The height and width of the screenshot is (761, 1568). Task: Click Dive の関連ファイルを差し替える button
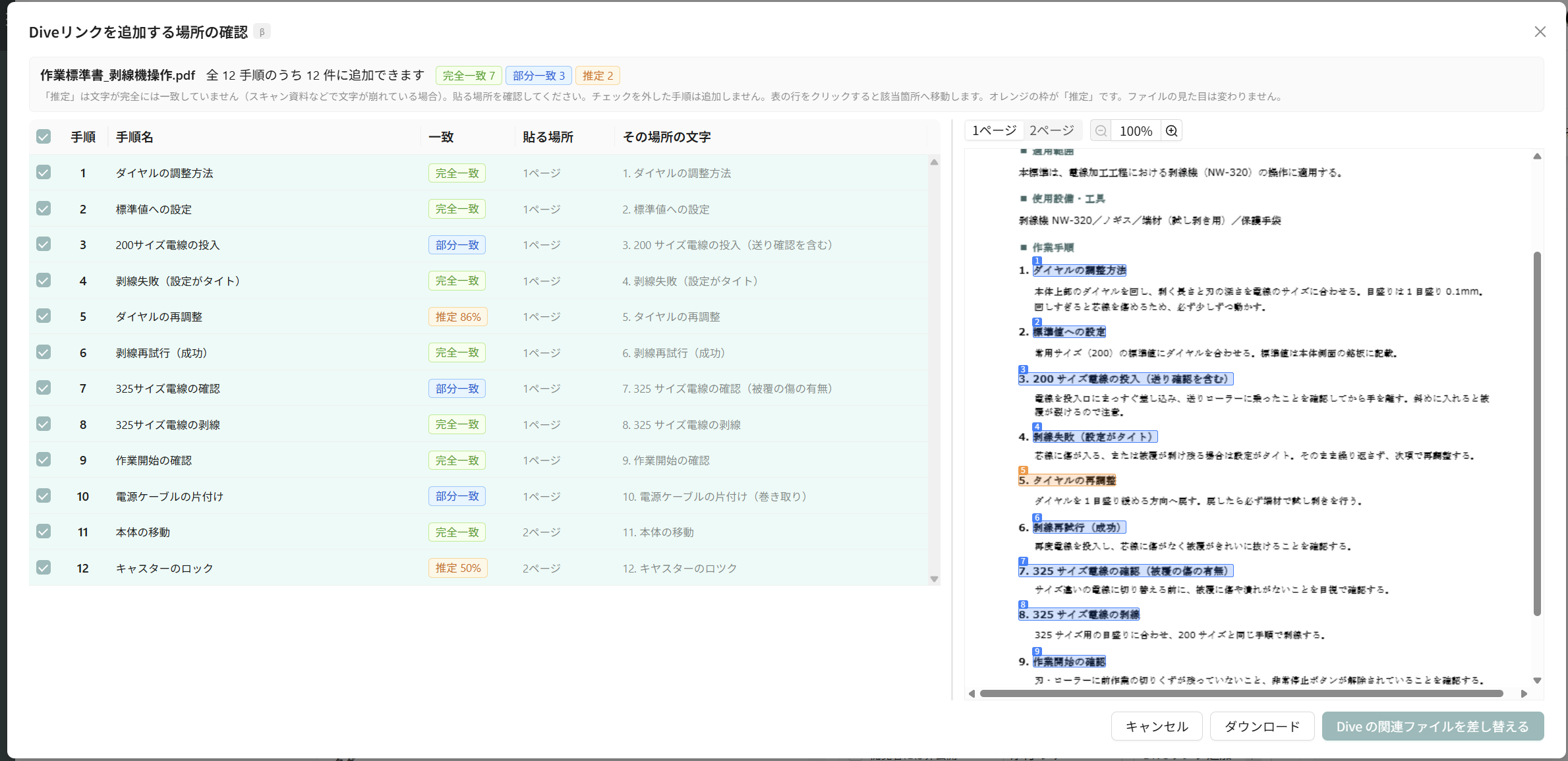(x=1433, y=726)
